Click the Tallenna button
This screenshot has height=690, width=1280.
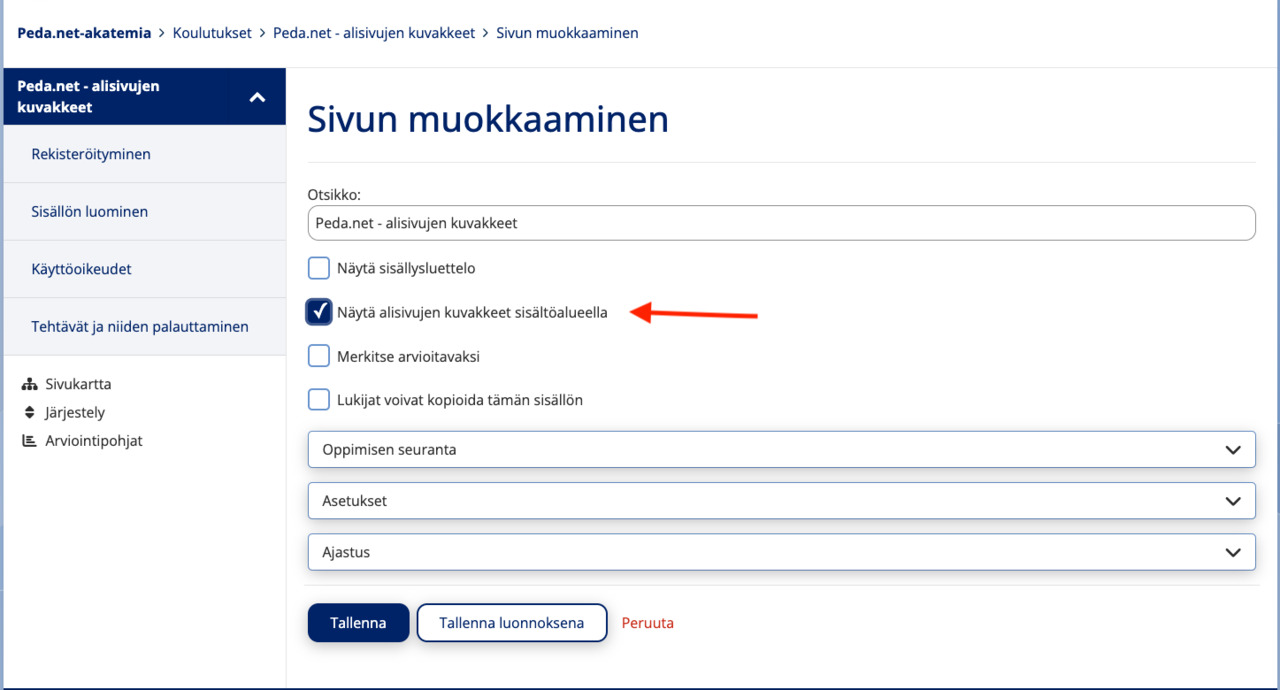tap(358, 623)
